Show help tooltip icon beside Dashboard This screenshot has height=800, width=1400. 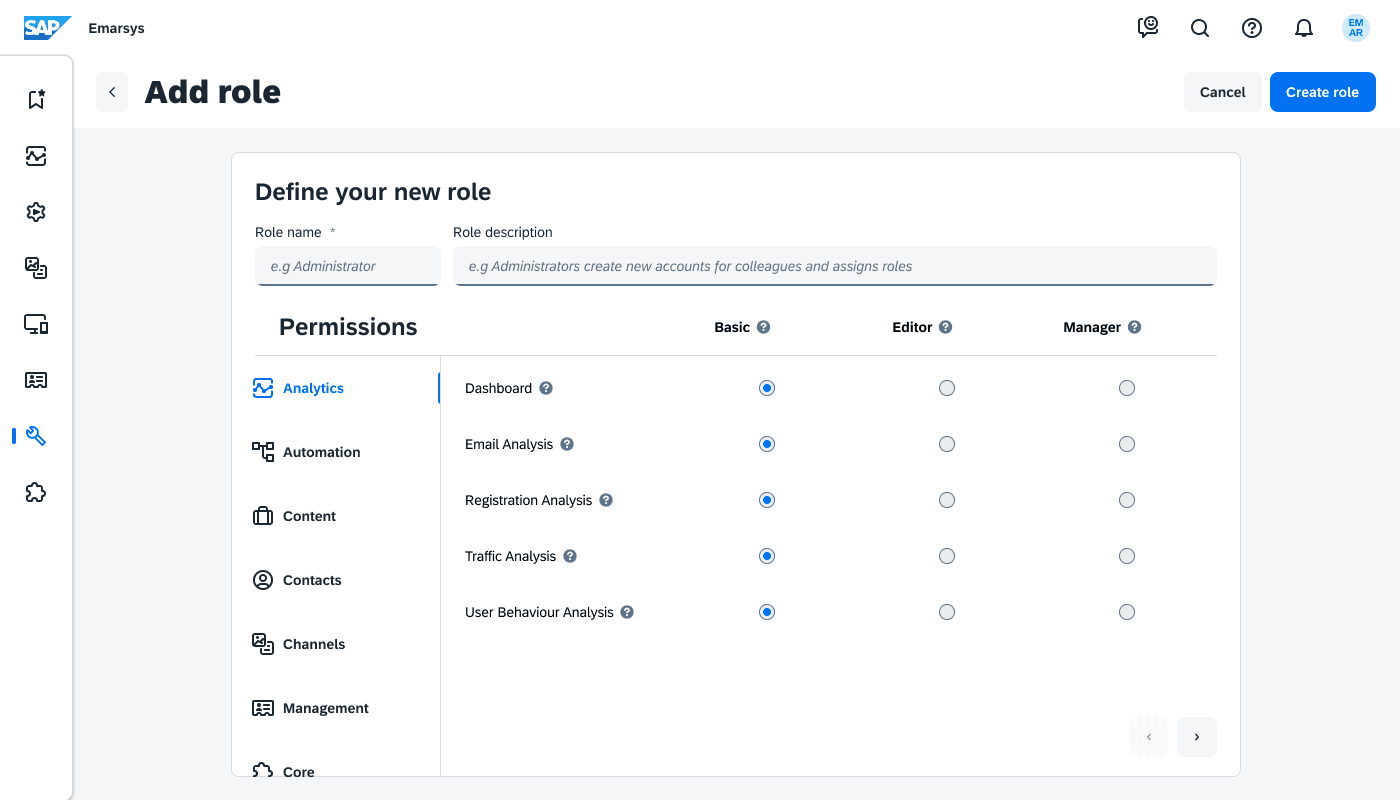point(546,388)
